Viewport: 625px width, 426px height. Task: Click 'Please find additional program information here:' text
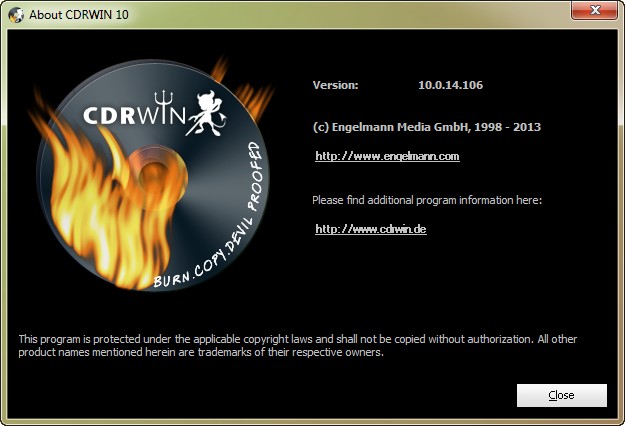click(427, 200)
